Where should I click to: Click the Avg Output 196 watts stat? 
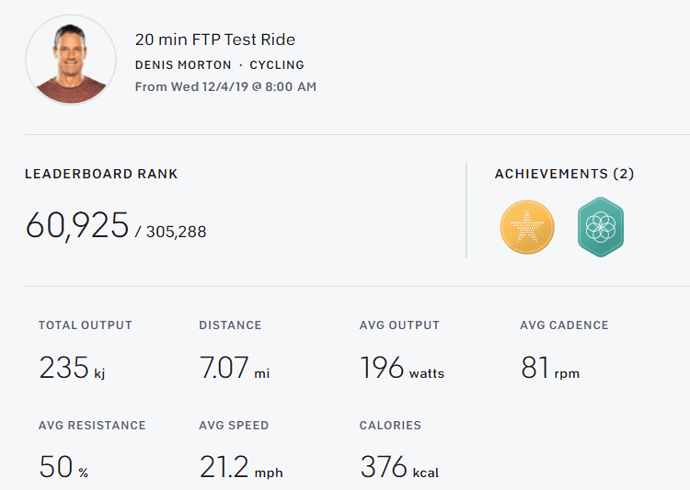click(401, 368)
